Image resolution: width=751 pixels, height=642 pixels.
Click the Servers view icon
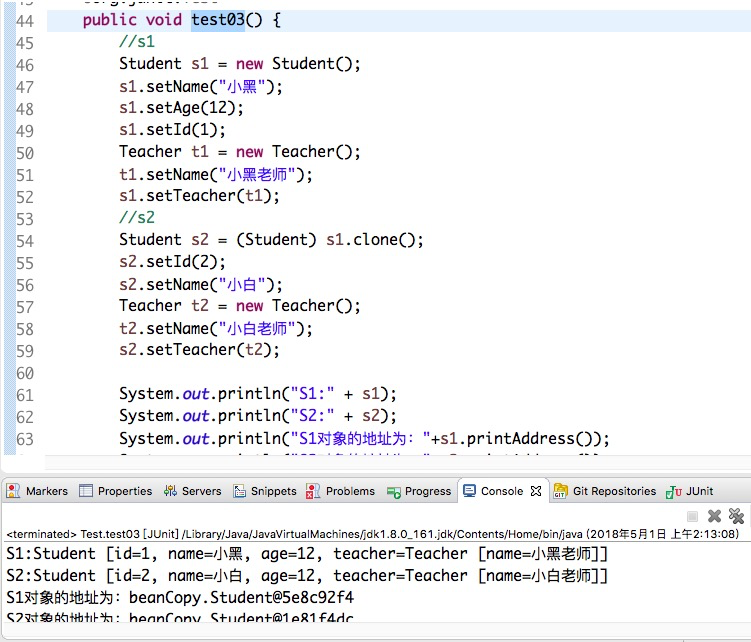pos(170,491)
